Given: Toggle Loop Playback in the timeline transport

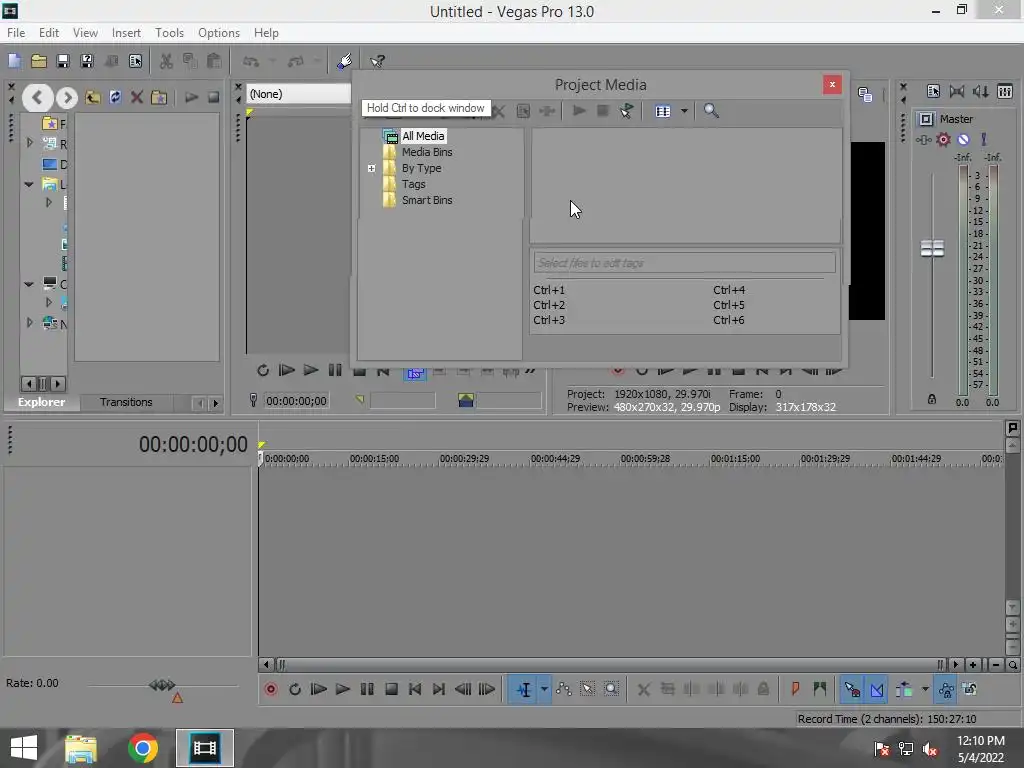Looking at the screenshot, I should click(x=295, y=690).
